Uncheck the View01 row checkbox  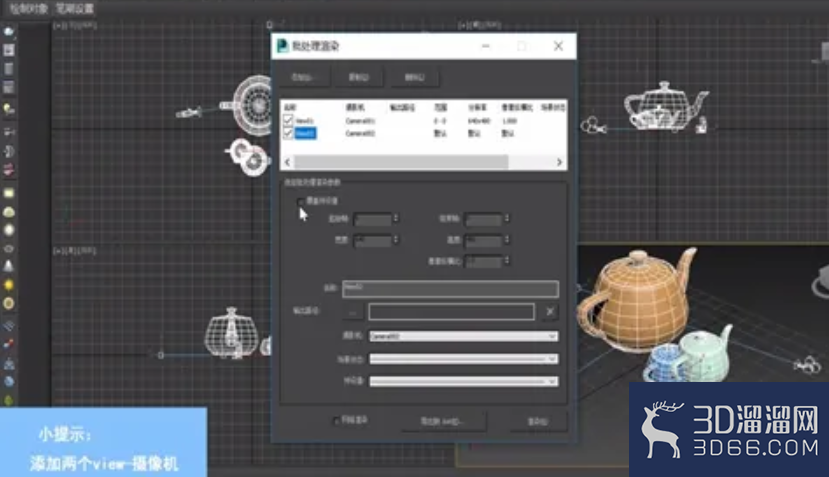pyautogui.click(x=288, y=120)
